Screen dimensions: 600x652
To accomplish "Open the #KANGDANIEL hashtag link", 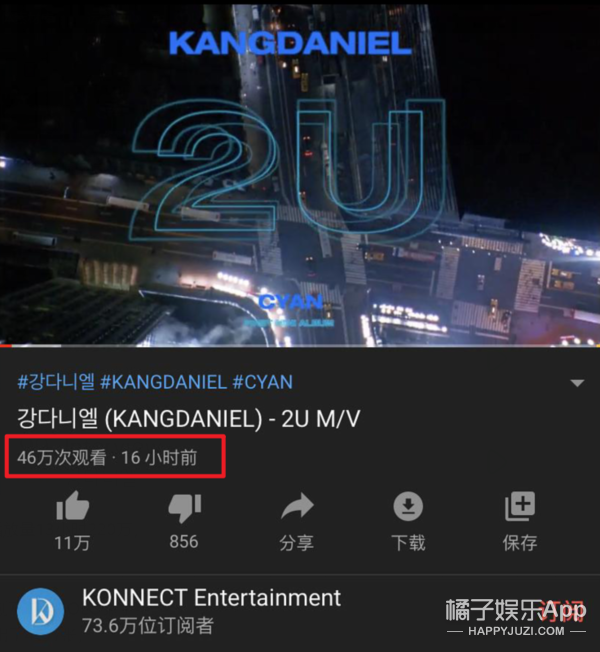I will 163,382.
